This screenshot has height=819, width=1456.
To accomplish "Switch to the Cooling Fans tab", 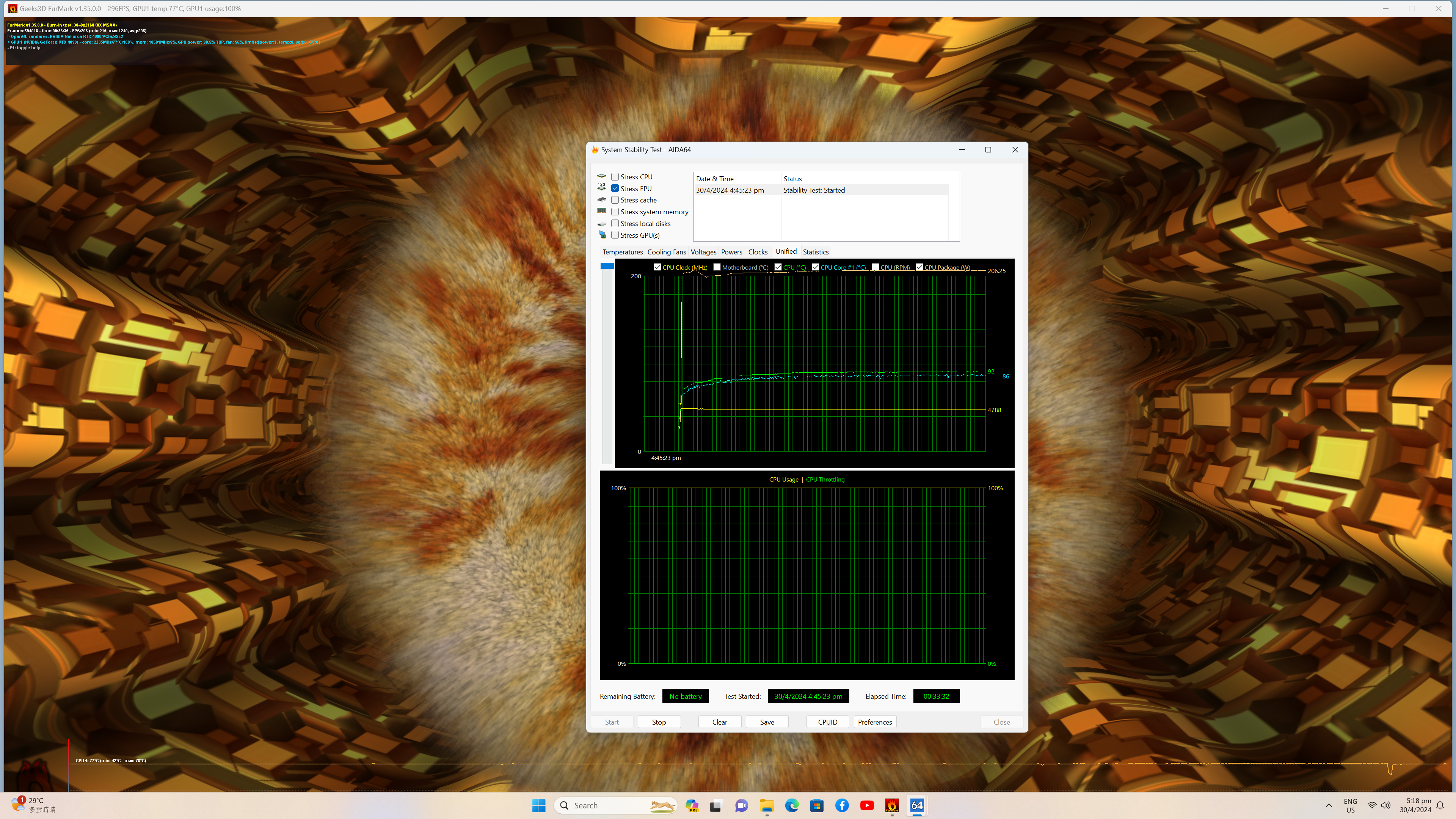I will point(667,252).
